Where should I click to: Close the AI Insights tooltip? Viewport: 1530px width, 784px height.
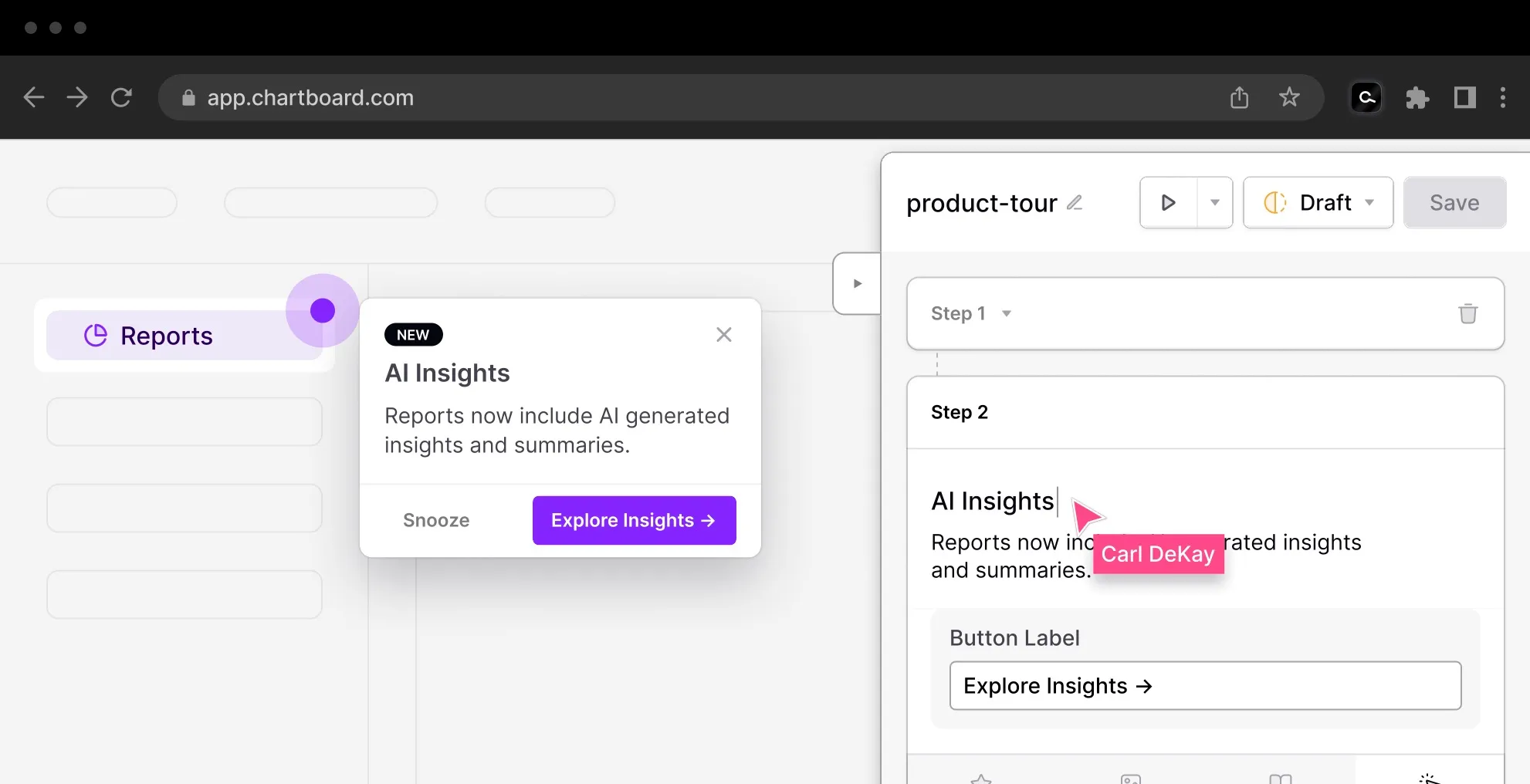[723, 335]
